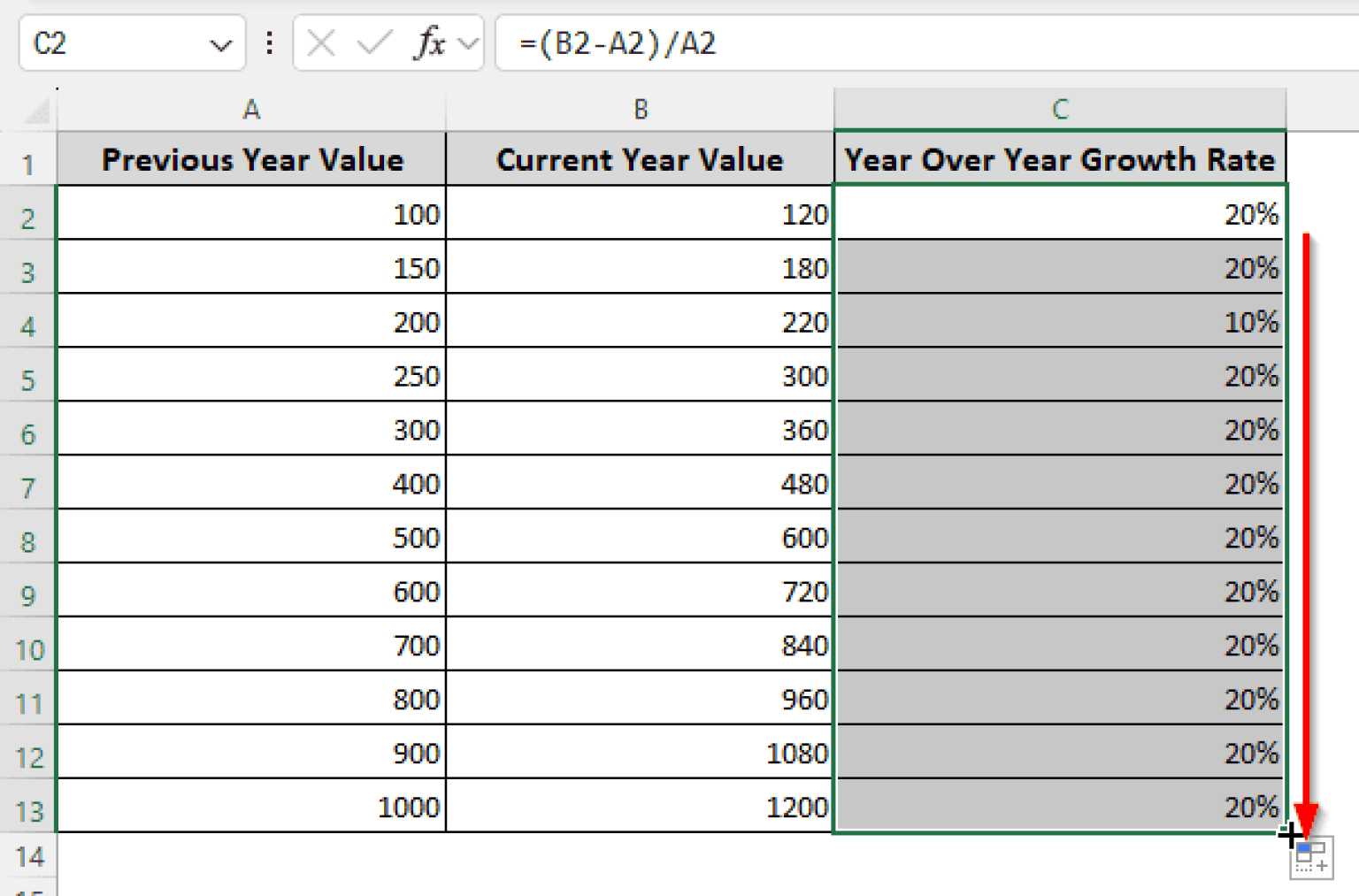Select column C header

click(1060, 109)
